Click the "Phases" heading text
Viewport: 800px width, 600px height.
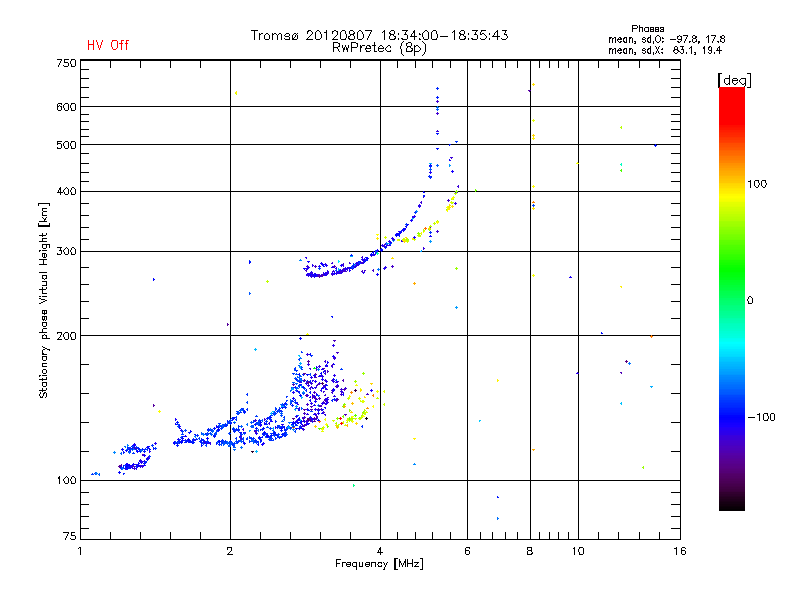click(x=647, y=29)
